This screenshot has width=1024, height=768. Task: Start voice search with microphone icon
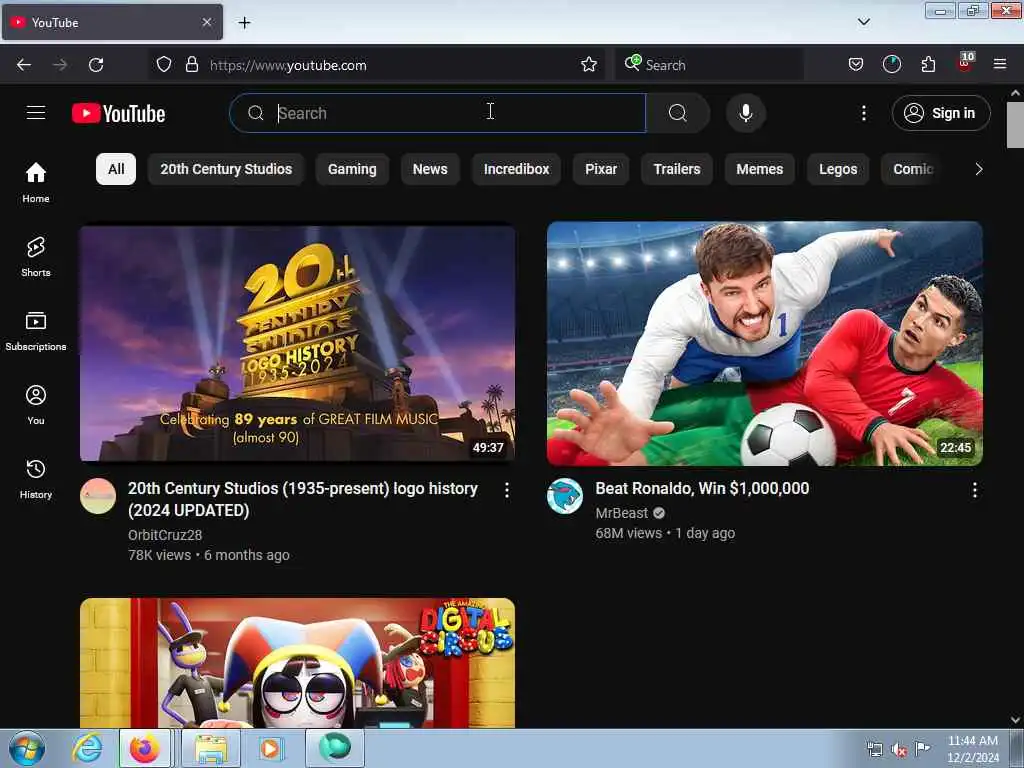(746, 113)
